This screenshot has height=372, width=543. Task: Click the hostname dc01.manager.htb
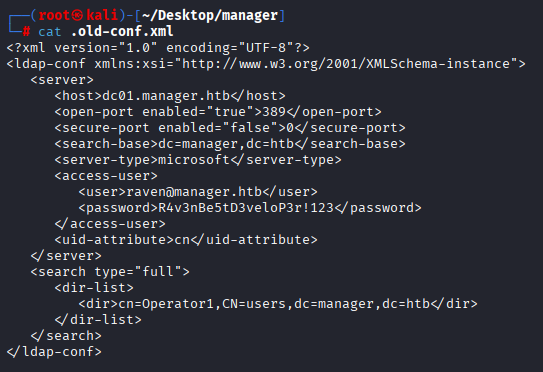[x=166, y=96]
